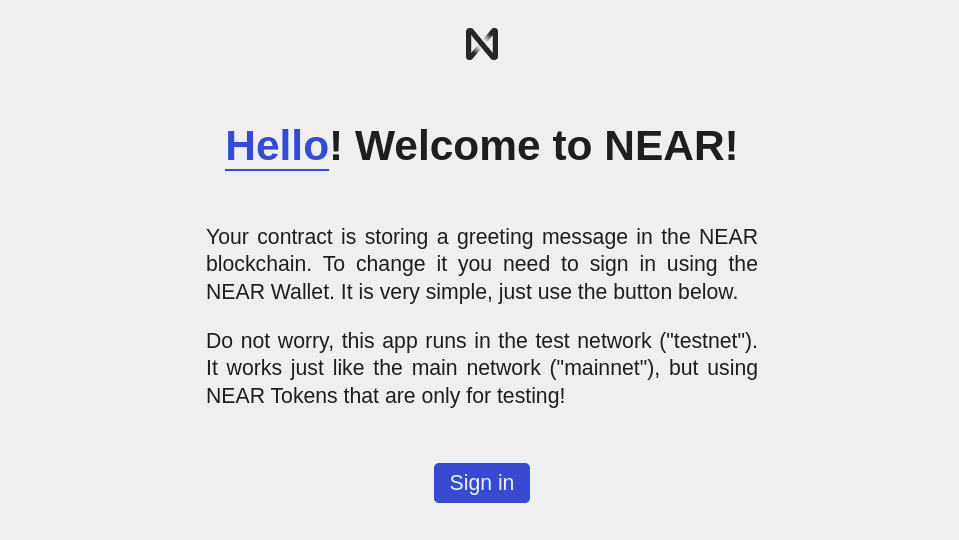Click the "NEAR Wallet" text in the description
959x540 pixels.
pyautogui.click(x=269, y=292)
